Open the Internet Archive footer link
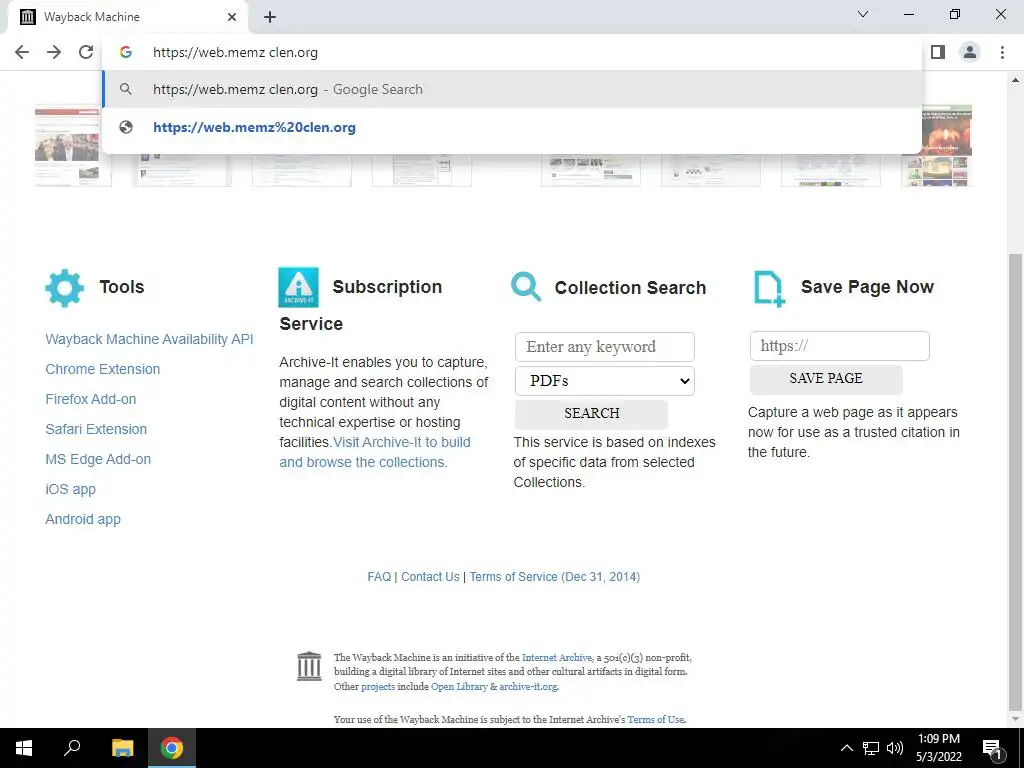Viewport: 1024px width, 768px height. [x=556, y=658]
